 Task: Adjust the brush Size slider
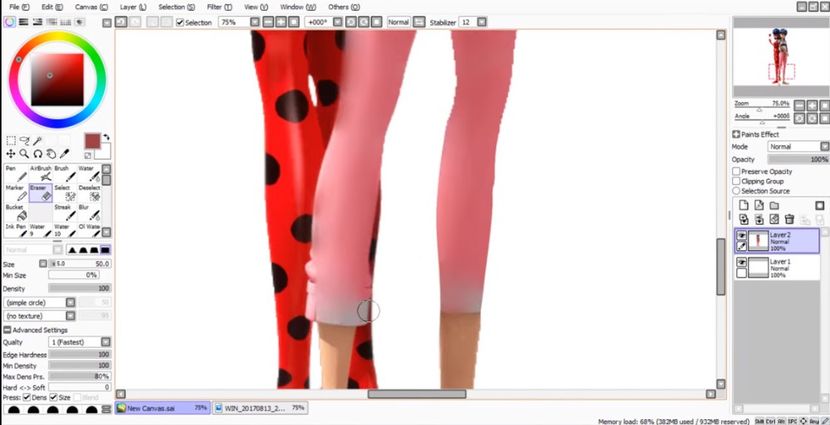point(80,264)
